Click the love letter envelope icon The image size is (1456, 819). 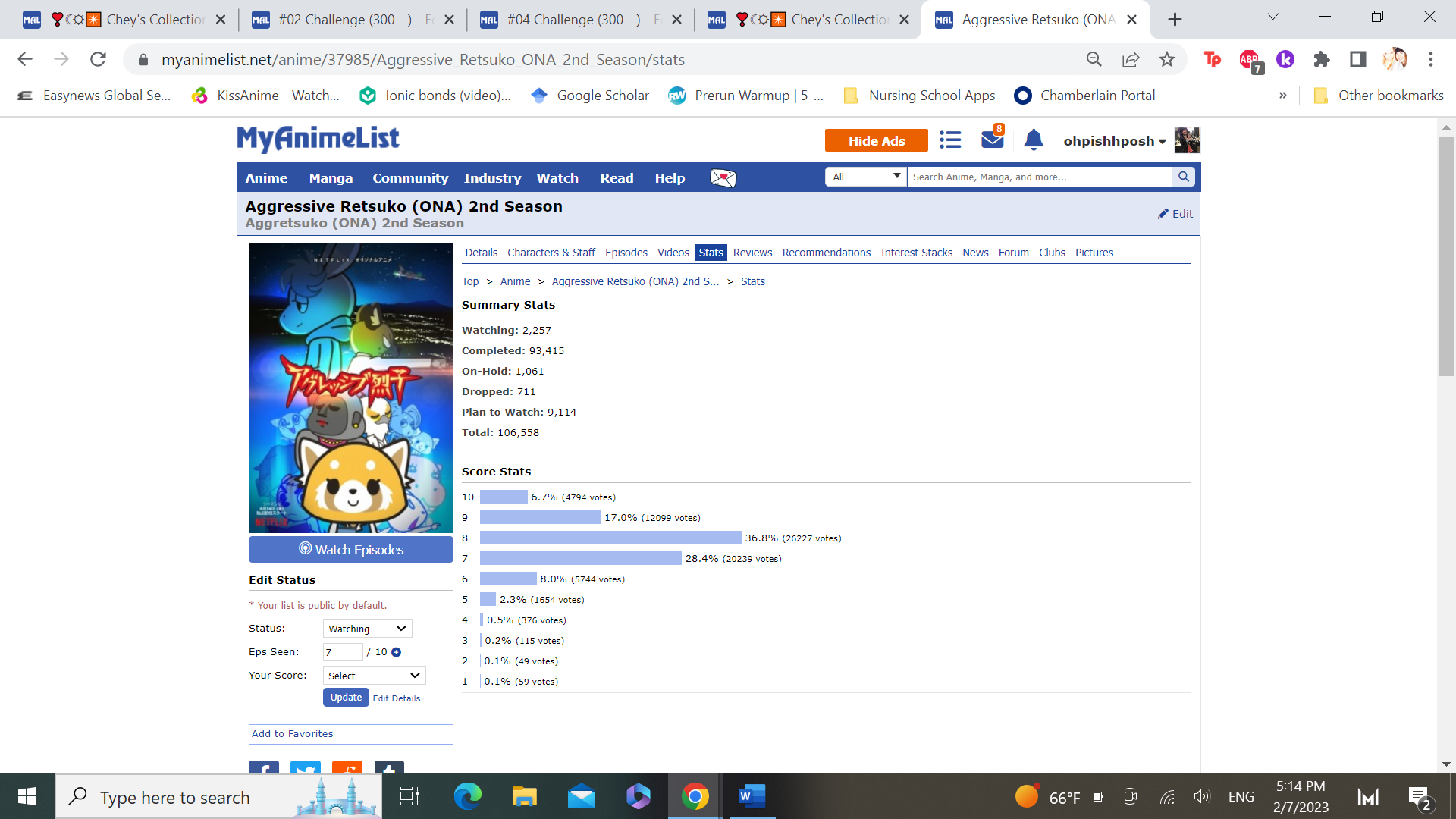point(723,178)
